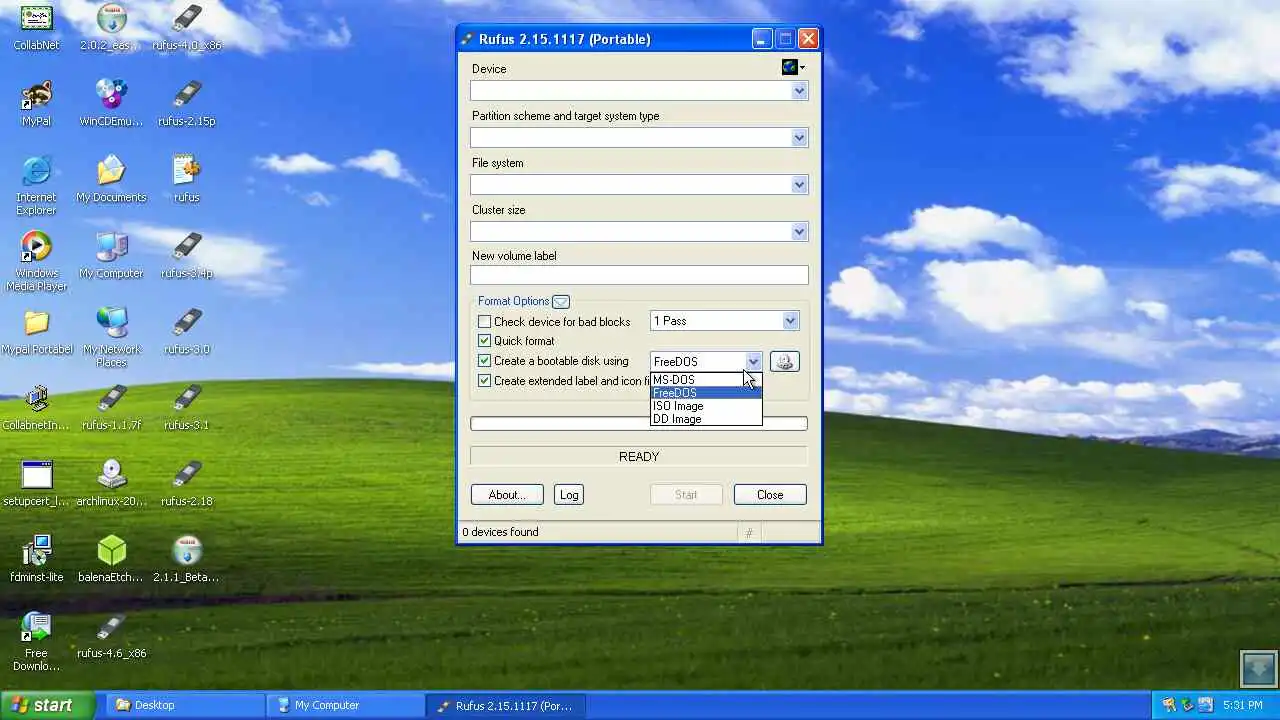Image resolution: width=1280 pixels, height=720 pixels.
Task: Open the Rufus language globe icon
Action: (793, 67)
